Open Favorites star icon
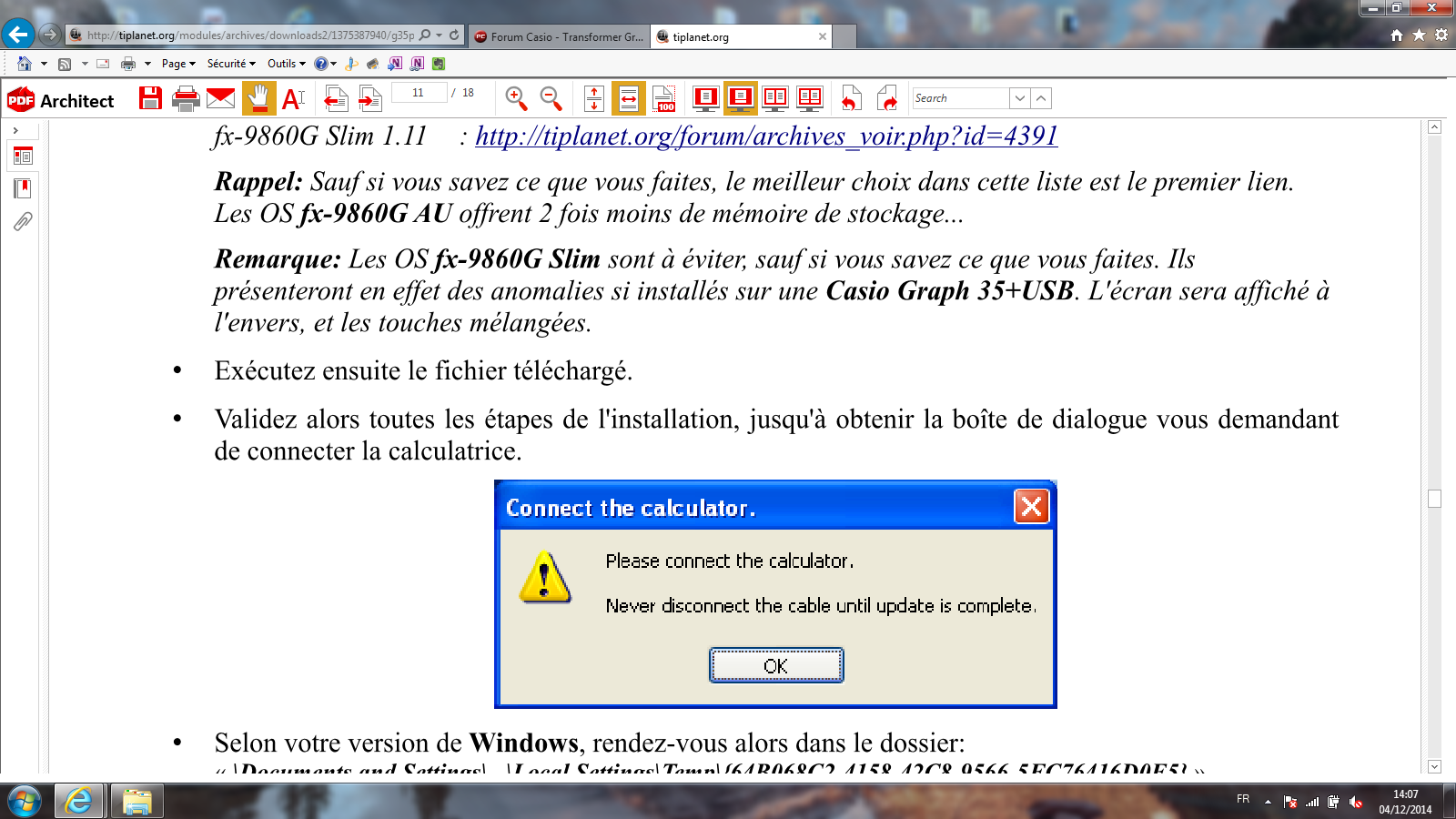 pyautogui.click(x=1419, y=35)
